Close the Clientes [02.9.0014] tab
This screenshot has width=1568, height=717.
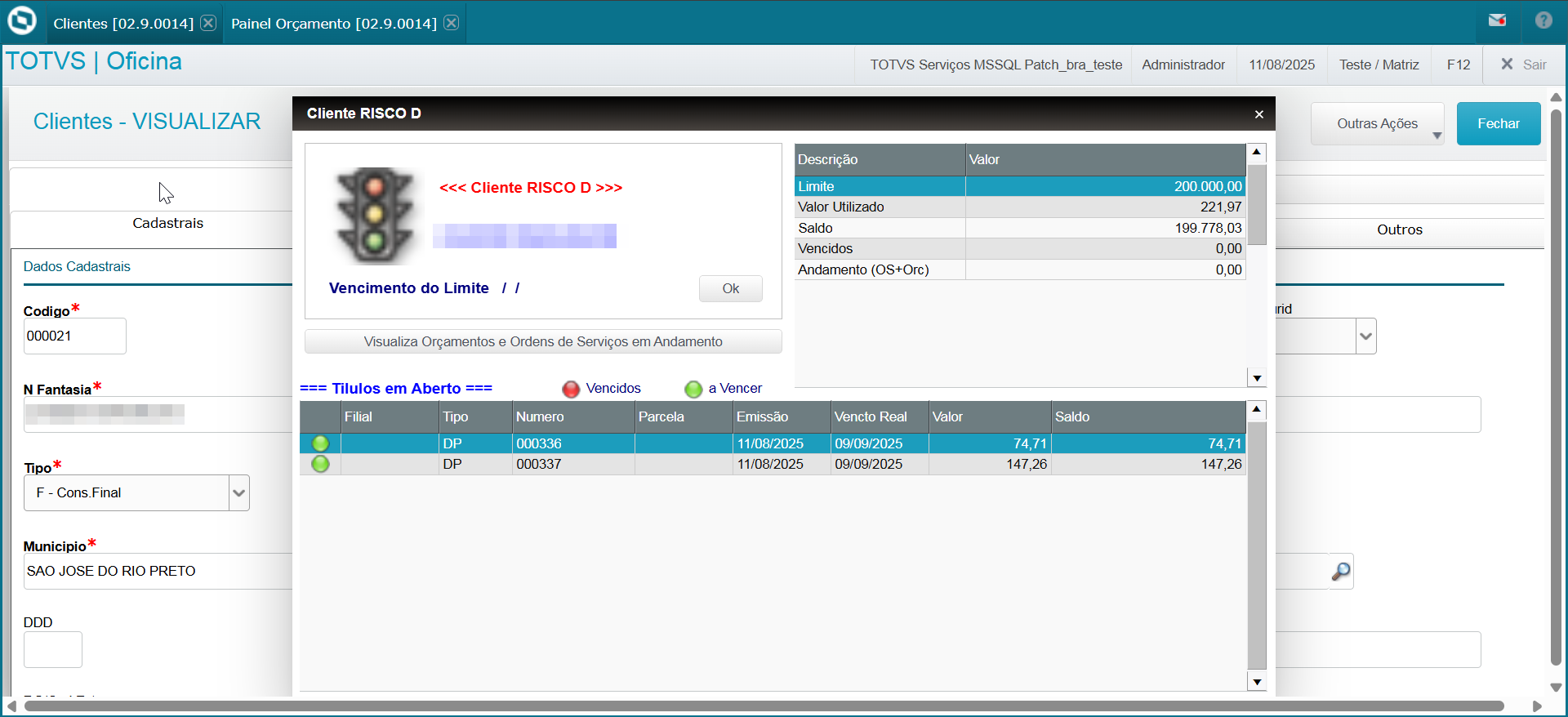pos(208,23)
